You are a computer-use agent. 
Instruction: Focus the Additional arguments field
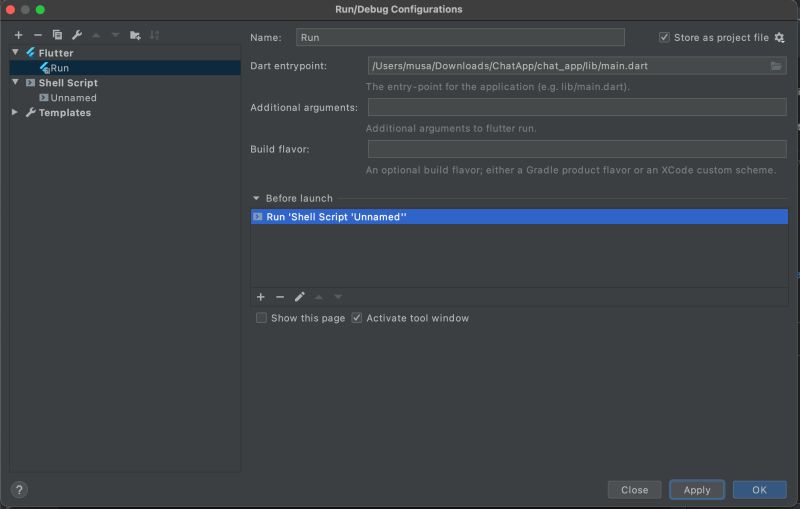point(577,107)
